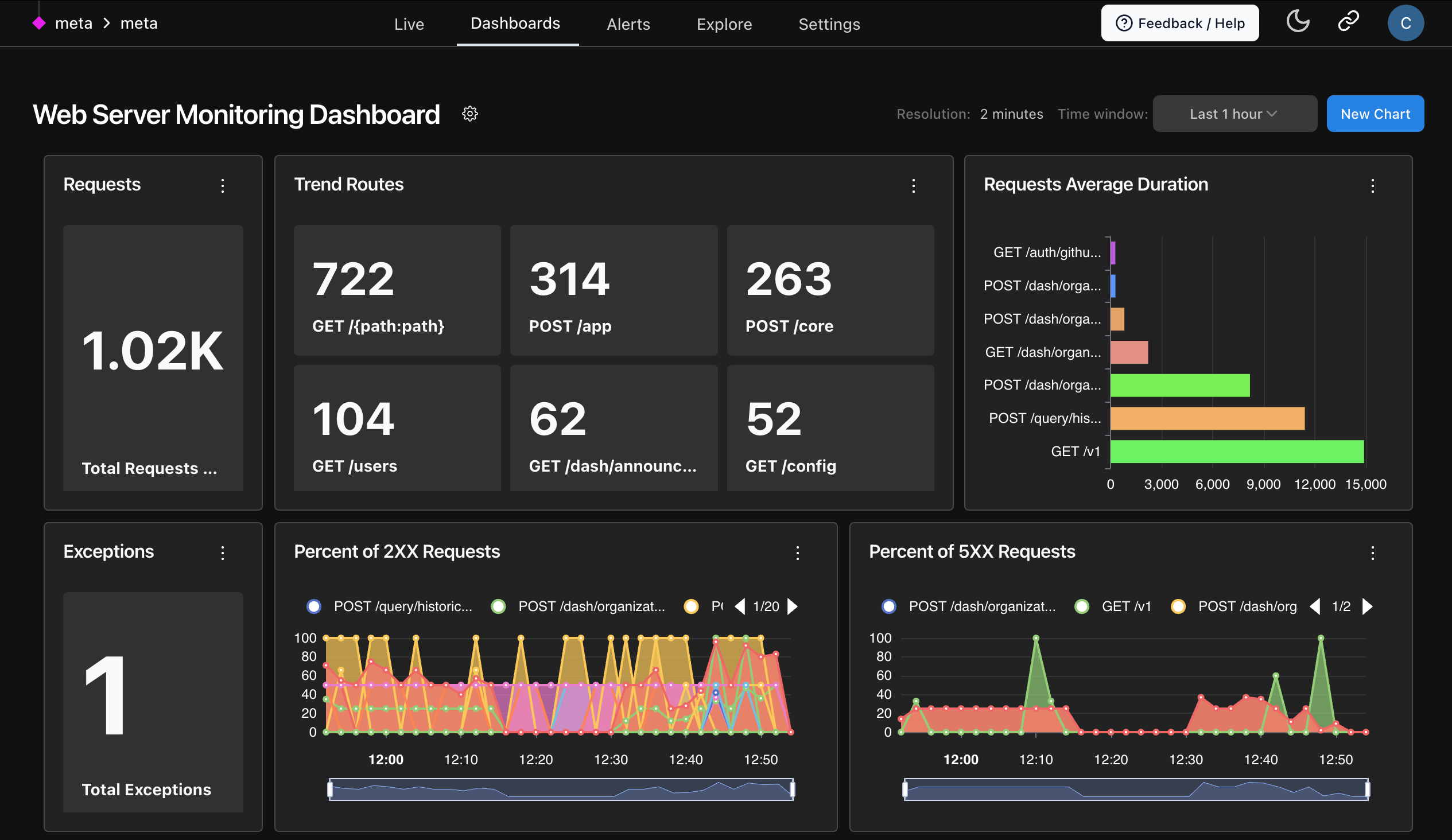Toggle dark mode moon icon
Screen dimensions: 1452x840
[1298, 22]
